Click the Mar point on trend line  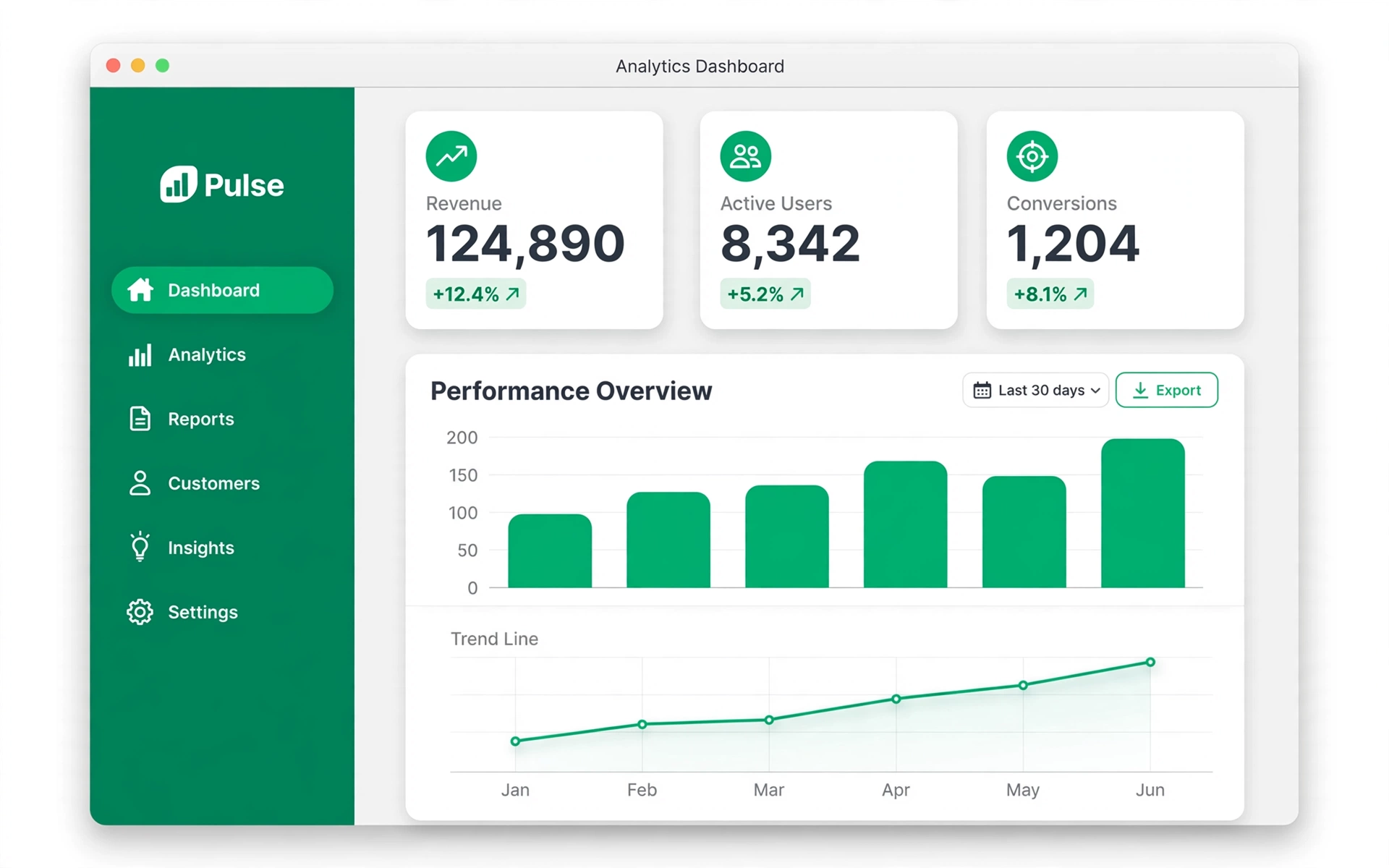[769, 720]
